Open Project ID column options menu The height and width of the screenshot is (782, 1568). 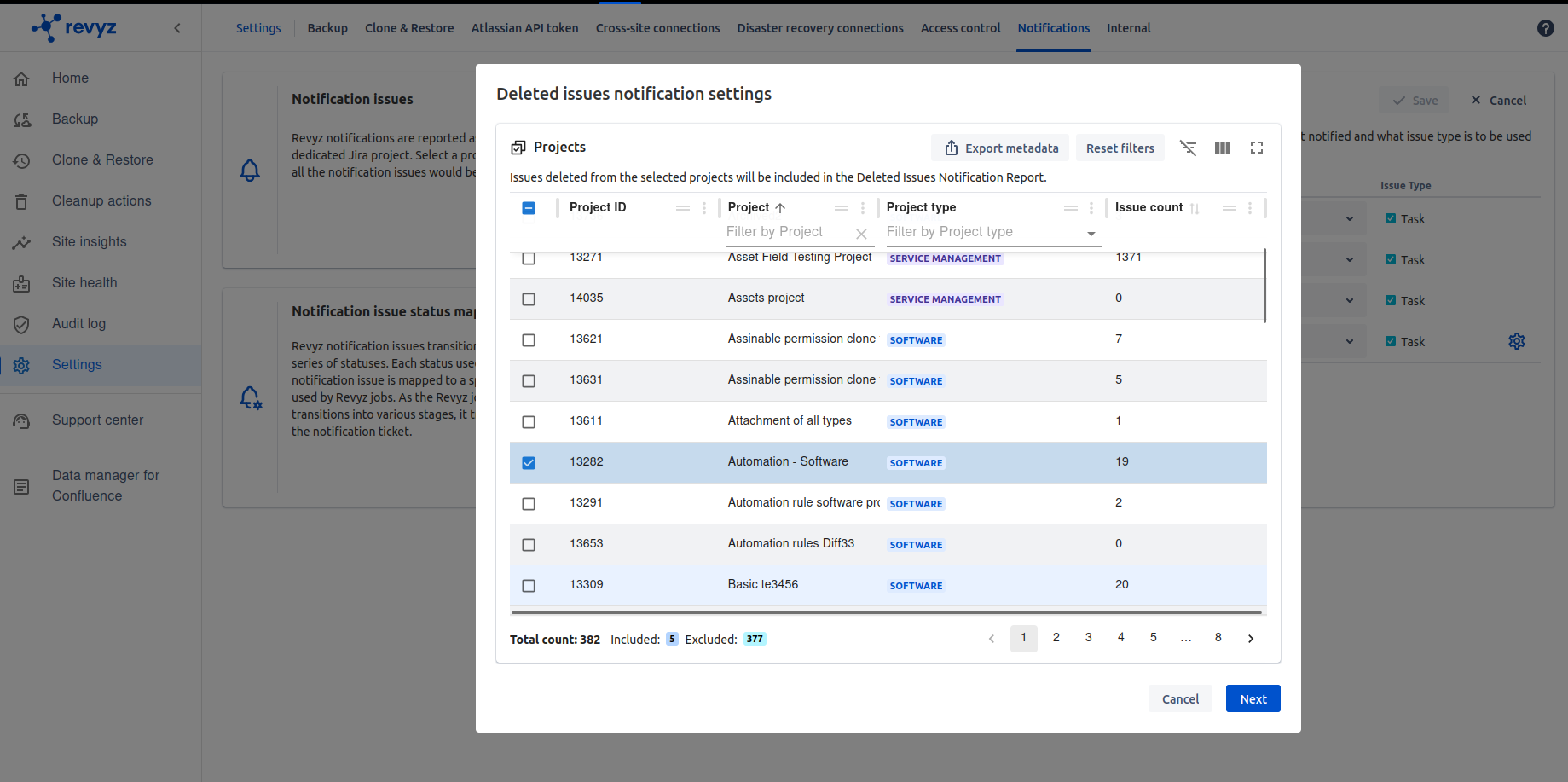click(x=703, y=208)
